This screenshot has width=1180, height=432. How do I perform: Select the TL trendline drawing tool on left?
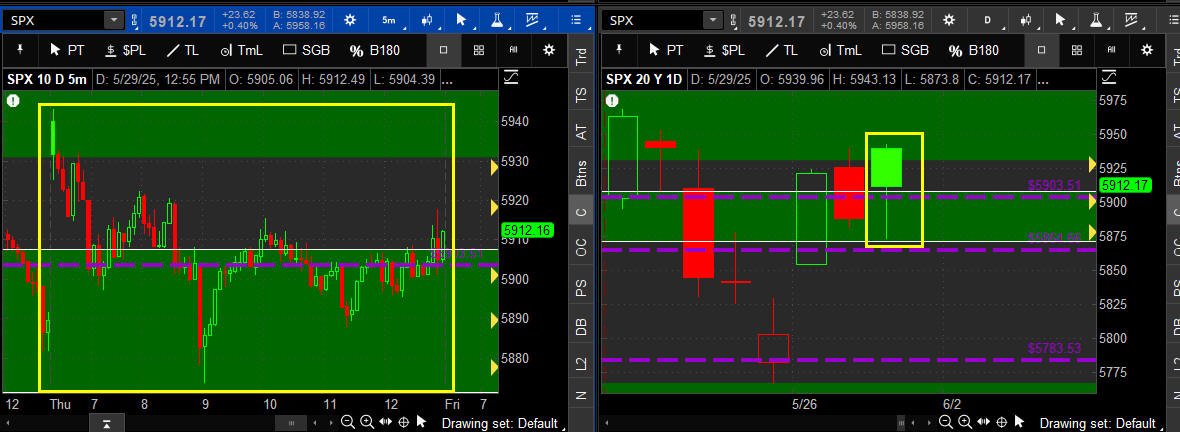(183, 50)
